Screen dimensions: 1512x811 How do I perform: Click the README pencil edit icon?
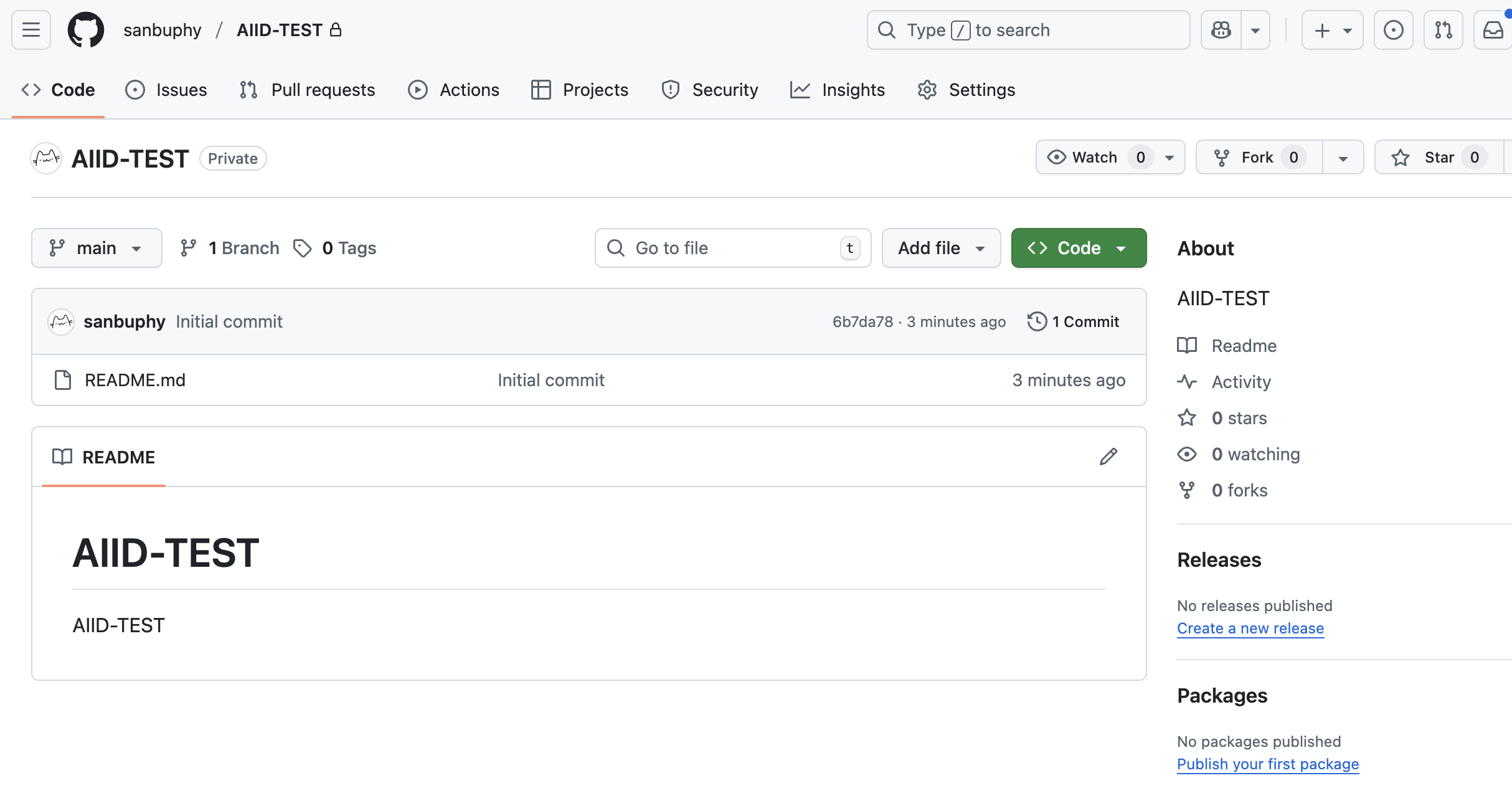(1108, 457)
